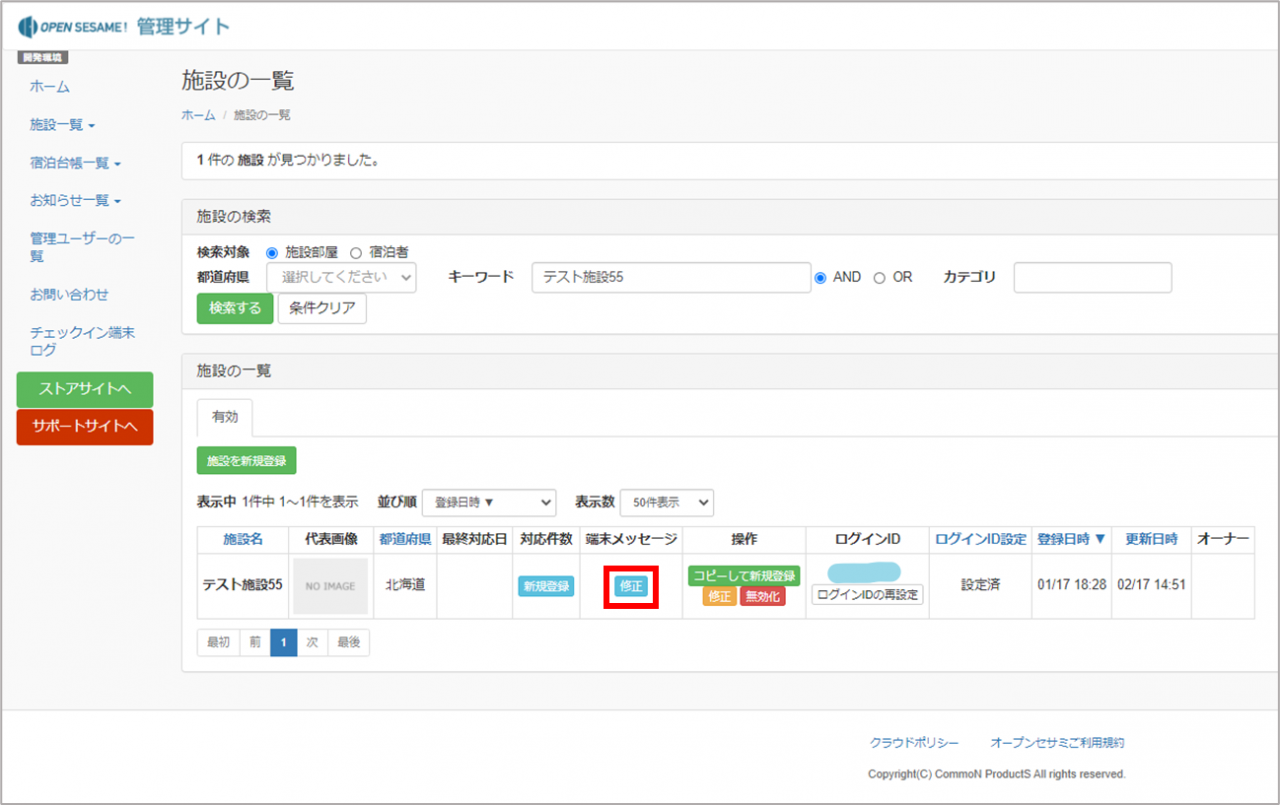Sort by 都道府県 column header

tap(405, 539)
